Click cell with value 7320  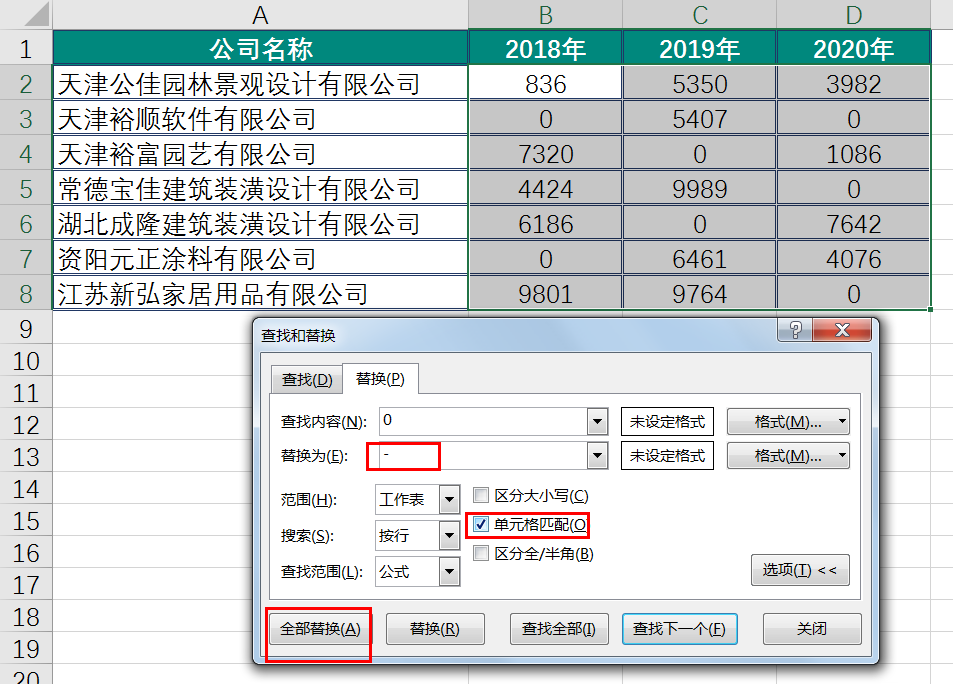(545, 154)
